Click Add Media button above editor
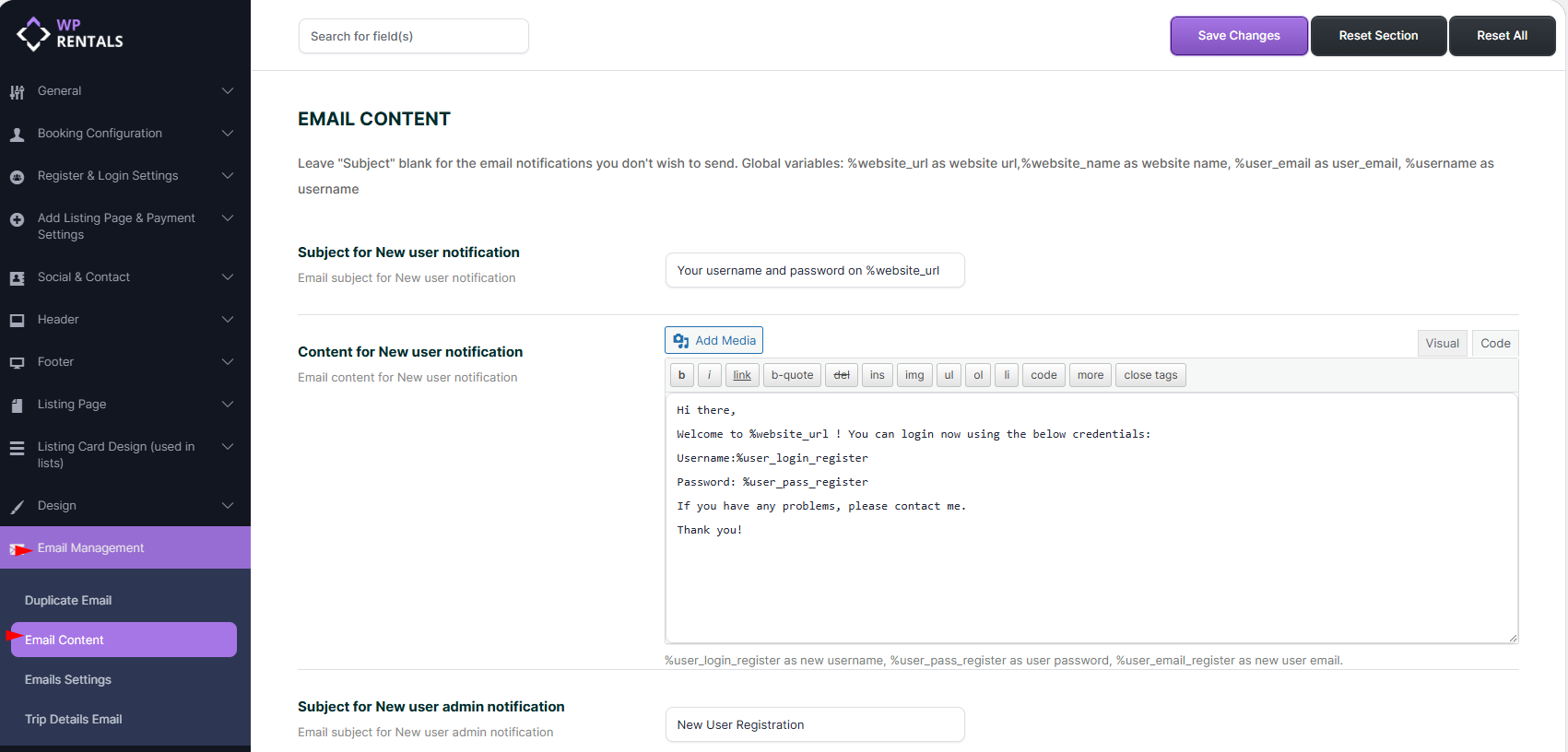Viewport: 1568px width, 752px height. coord(713,340)
